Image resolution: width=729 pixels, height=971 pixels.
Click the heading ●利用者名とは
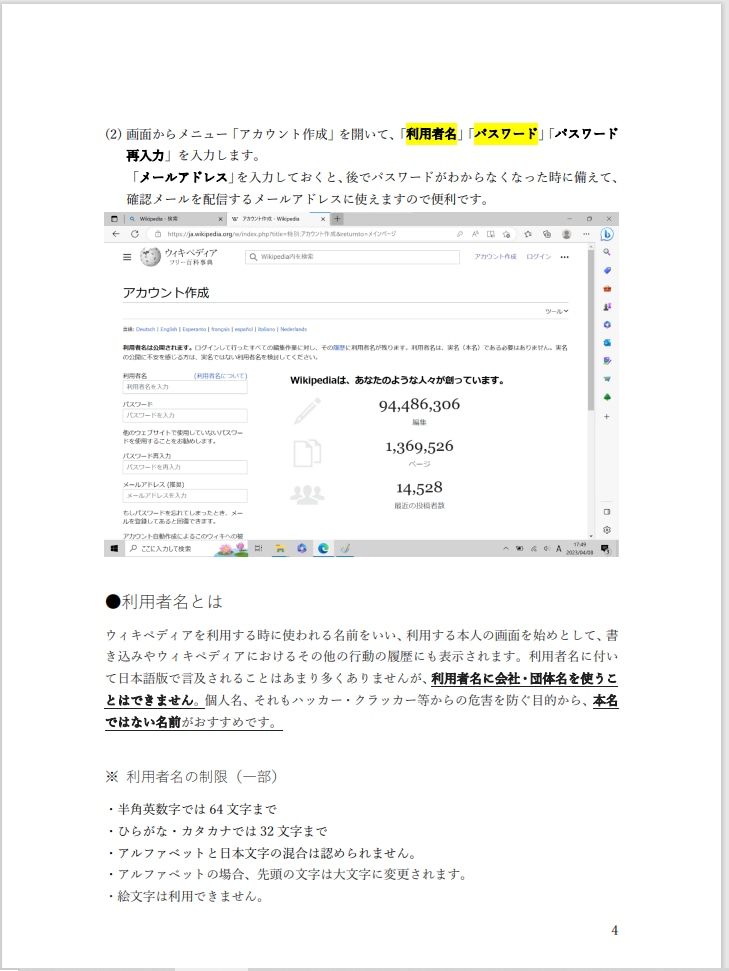pos(164,602)
